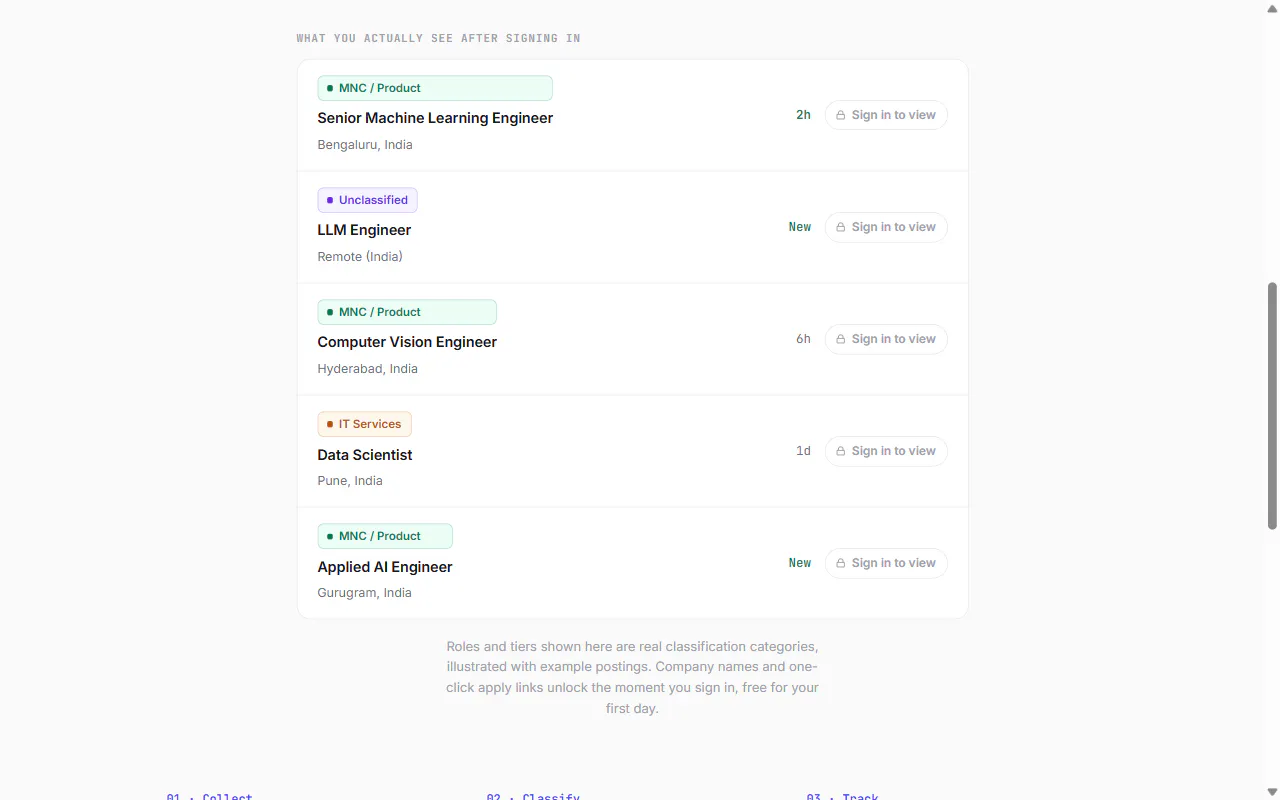Click lock icon in LLM Engineer row
Viewport: 1280px width, 800px height.
click(841, 227)
